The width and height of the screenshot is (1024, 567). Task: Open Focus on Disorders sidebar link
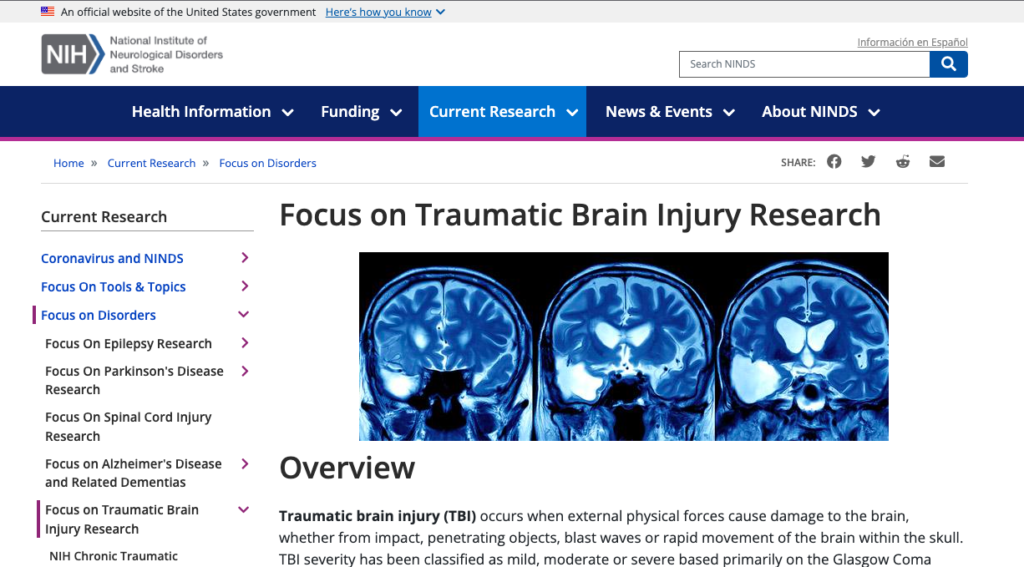point(98,315)
